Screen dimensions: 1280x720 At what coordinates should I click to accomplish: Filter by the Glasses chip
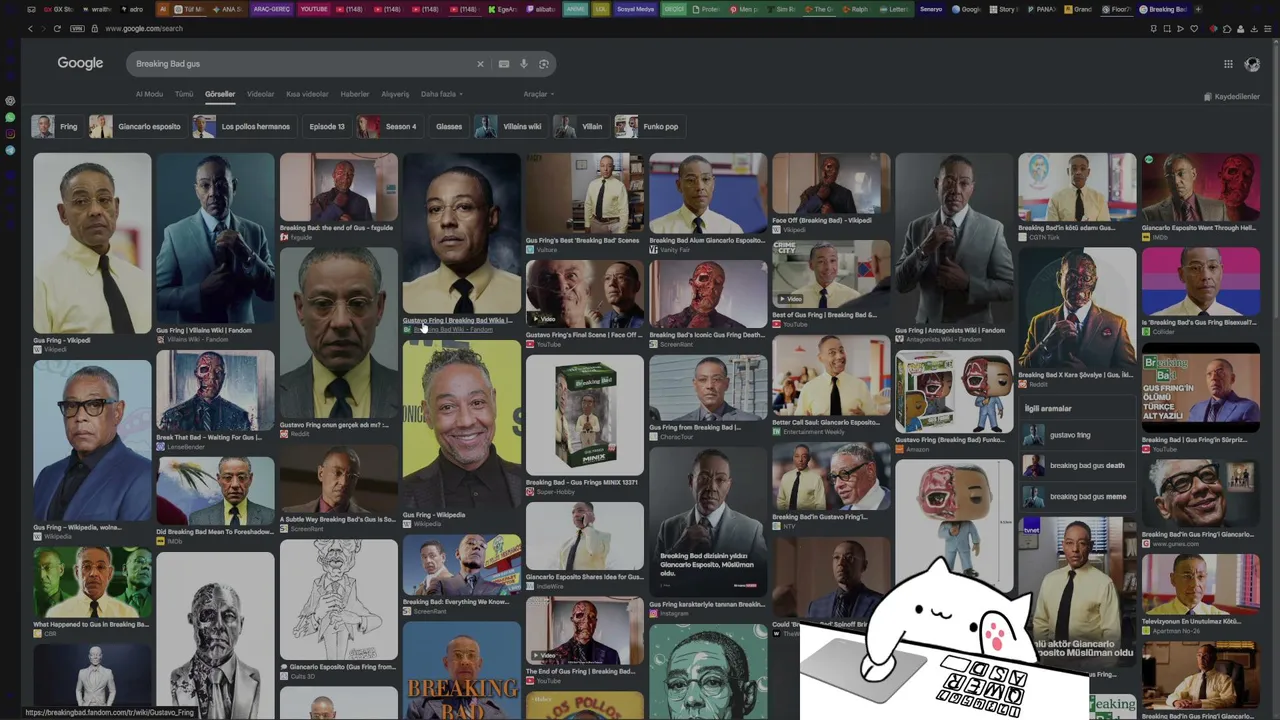pyautogui.click(x=449, y=127)
